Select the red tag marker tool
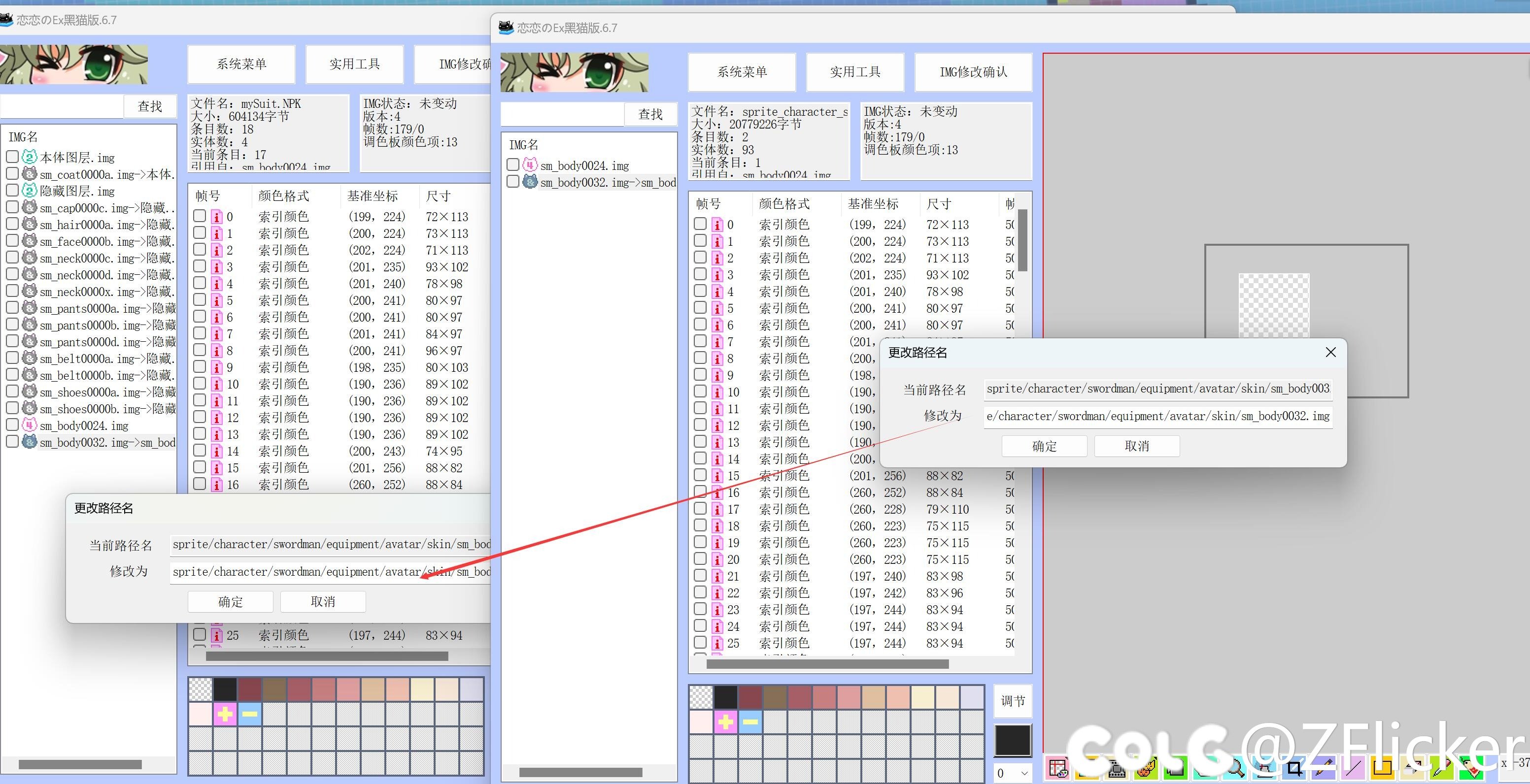 coord(1471,769)
